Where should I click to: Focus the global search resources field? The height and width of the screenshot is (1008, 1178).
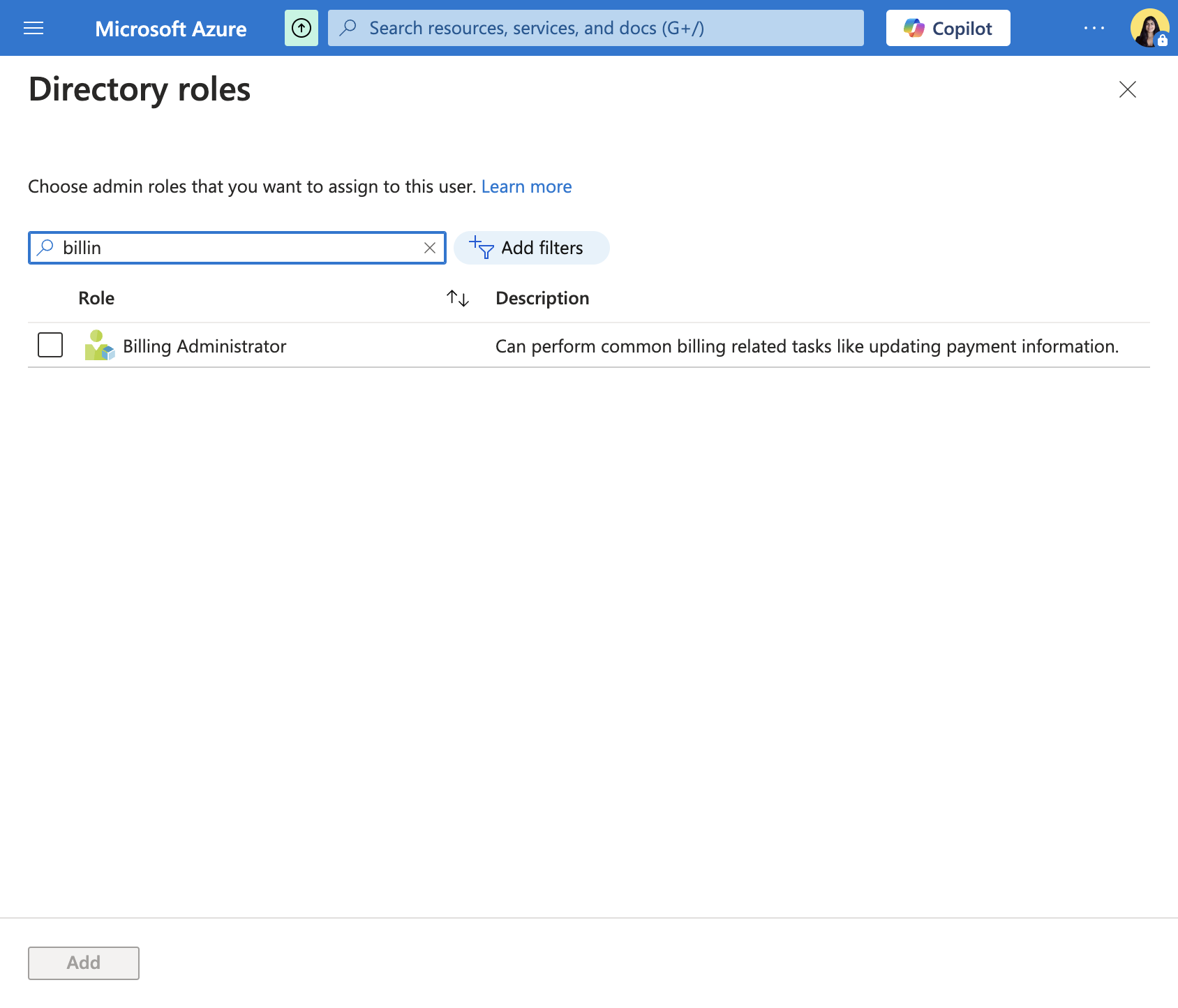coord(596,28)
